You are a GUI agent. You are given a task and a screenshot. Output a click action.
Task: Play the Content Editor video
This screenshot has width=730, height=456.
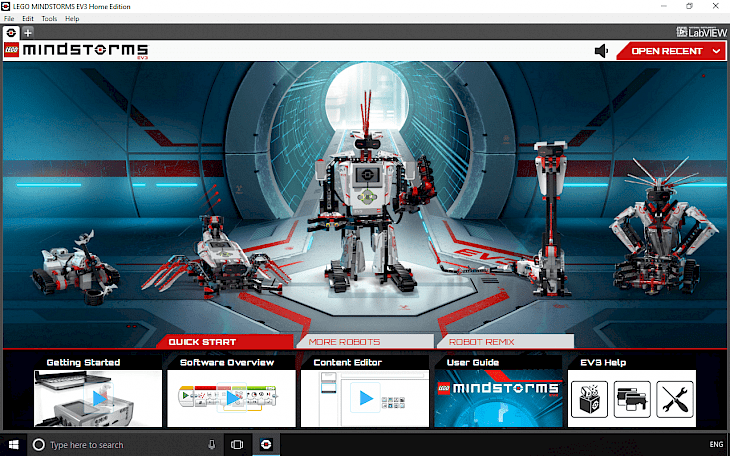365,399
